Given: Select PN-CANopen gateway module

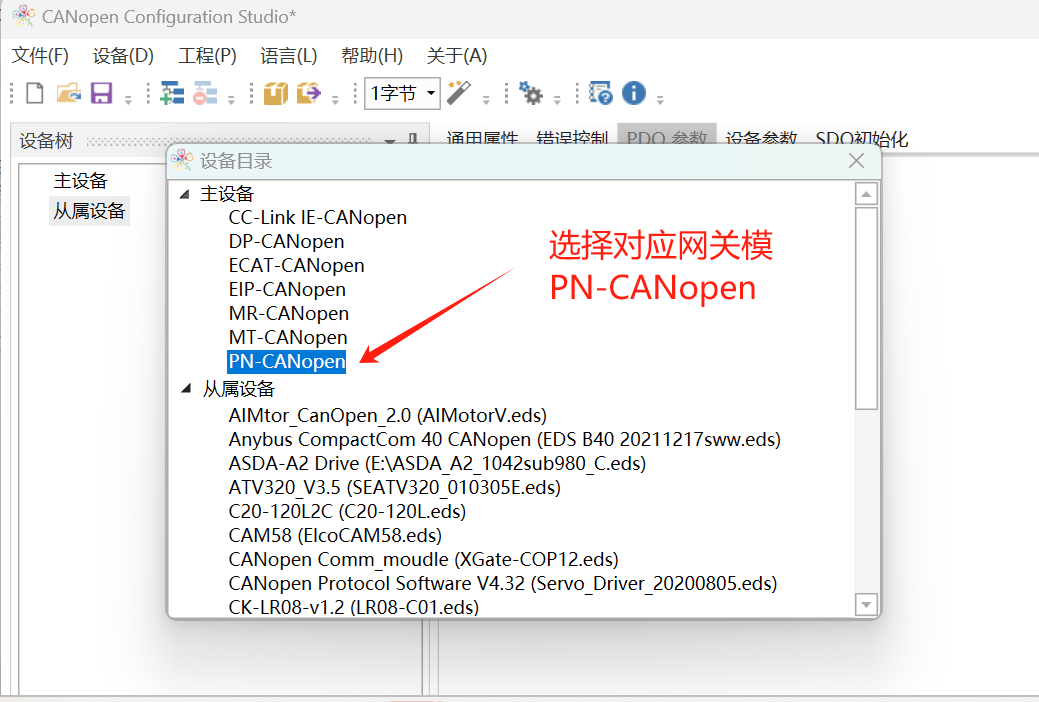Looking at the screenshot, I should [x=286, y=361].
